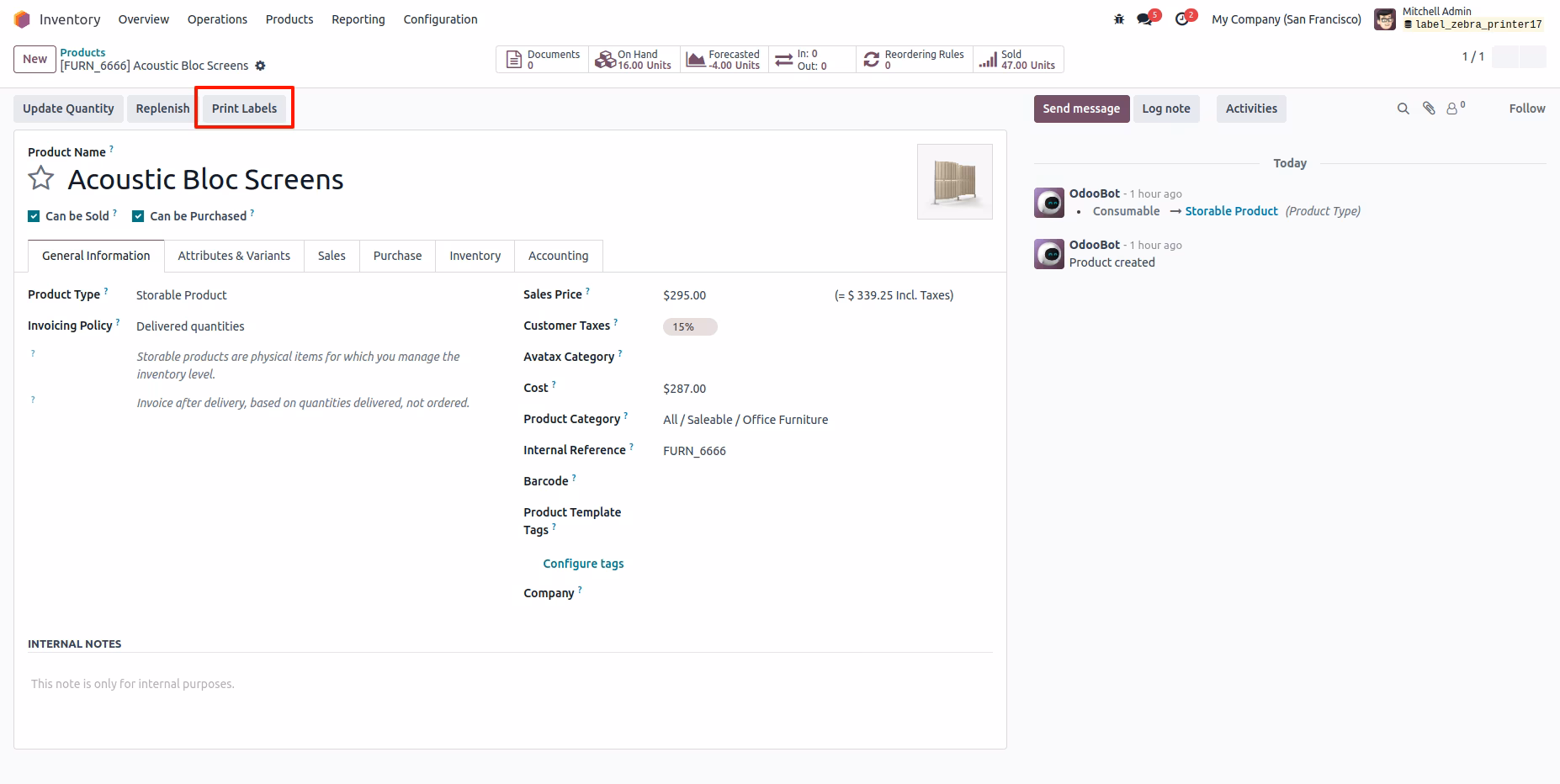Image resolution: width=1560 pixels, height=784 pixels.
Task: Click the Print Labels button
Action: [x=244, y=109]
